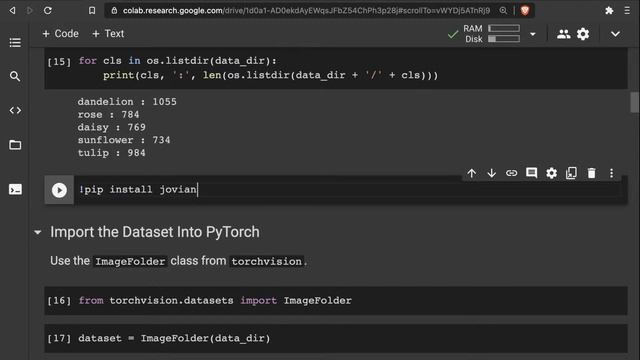This screenshot has width=640, height=360.
Task: Open the Files folder panel
Action: pyautogui.click(x=15, y=145)
